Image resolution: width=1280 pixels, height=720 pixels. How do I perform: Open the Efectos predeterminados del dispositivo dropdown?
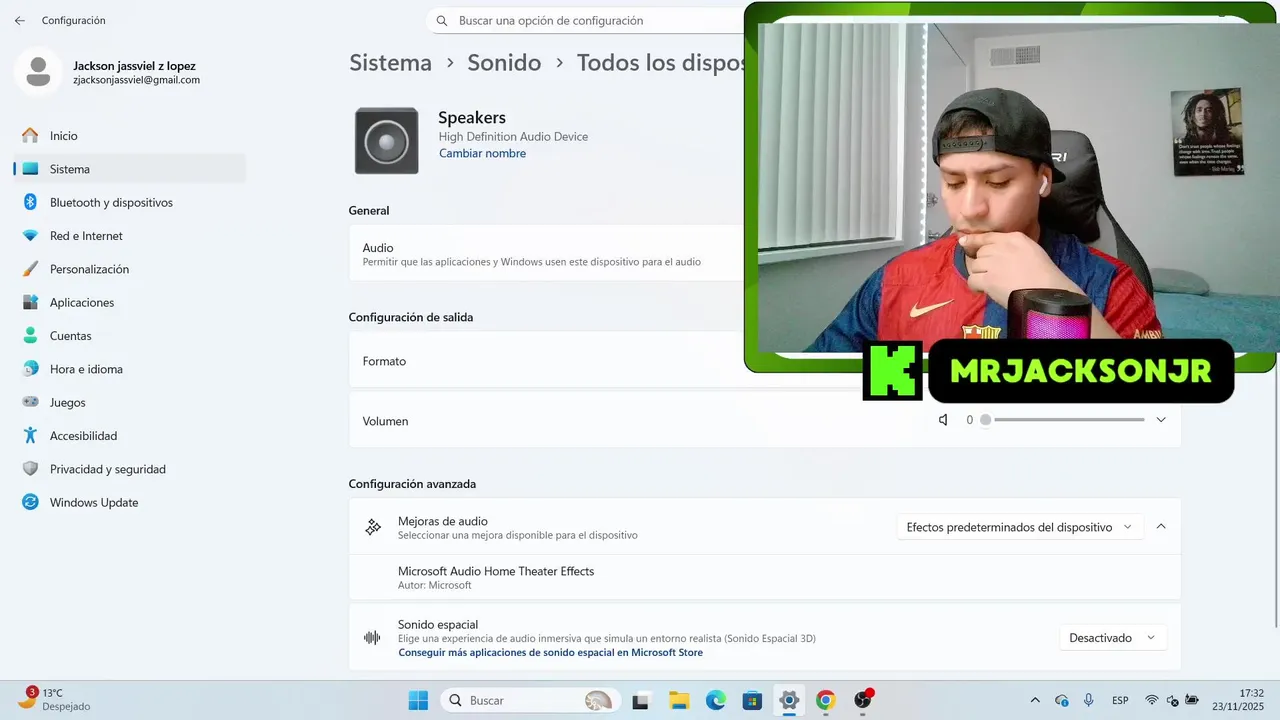[x=1019, y=527]
